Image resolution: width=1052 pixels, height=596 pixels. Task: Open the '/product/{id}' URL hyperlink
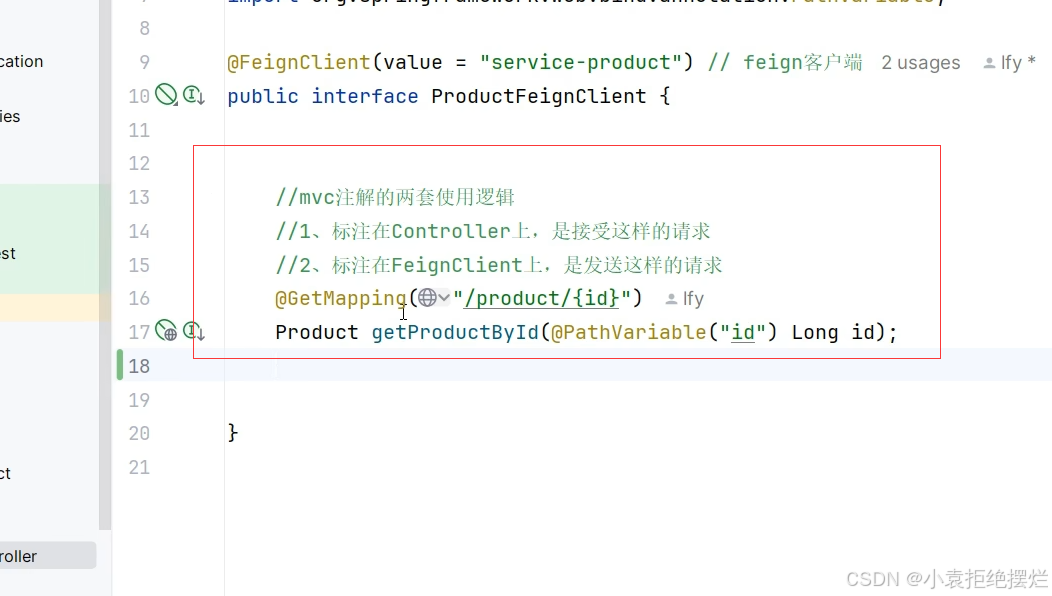pos(540,298)
